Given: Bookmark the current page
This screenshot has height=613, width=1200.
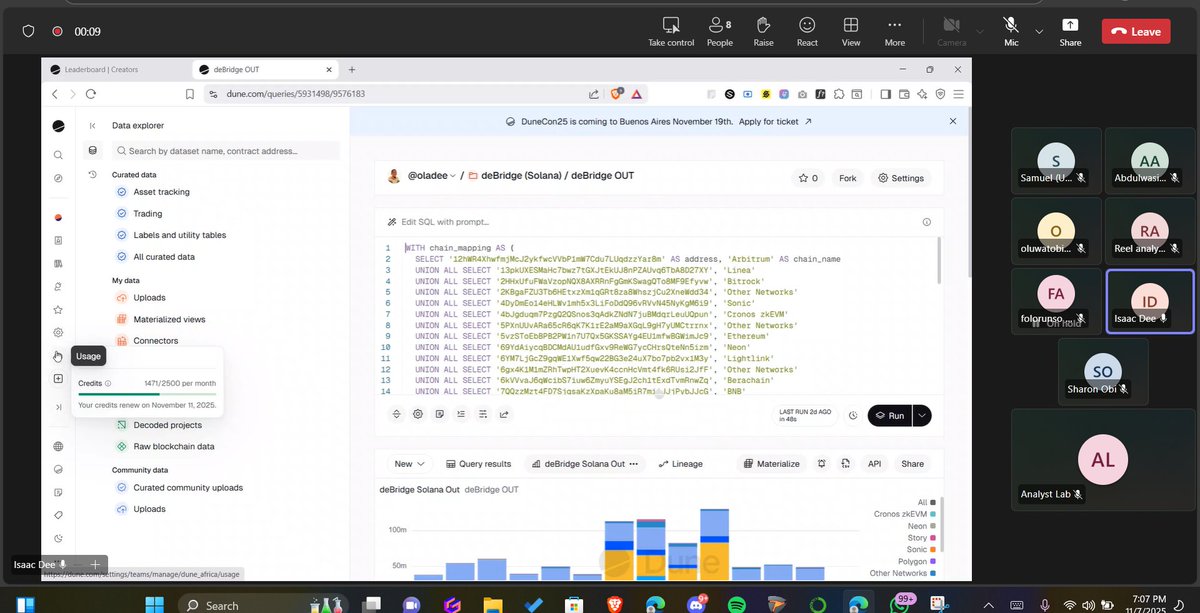Looking at the screenshot, I should click(189, 94).
